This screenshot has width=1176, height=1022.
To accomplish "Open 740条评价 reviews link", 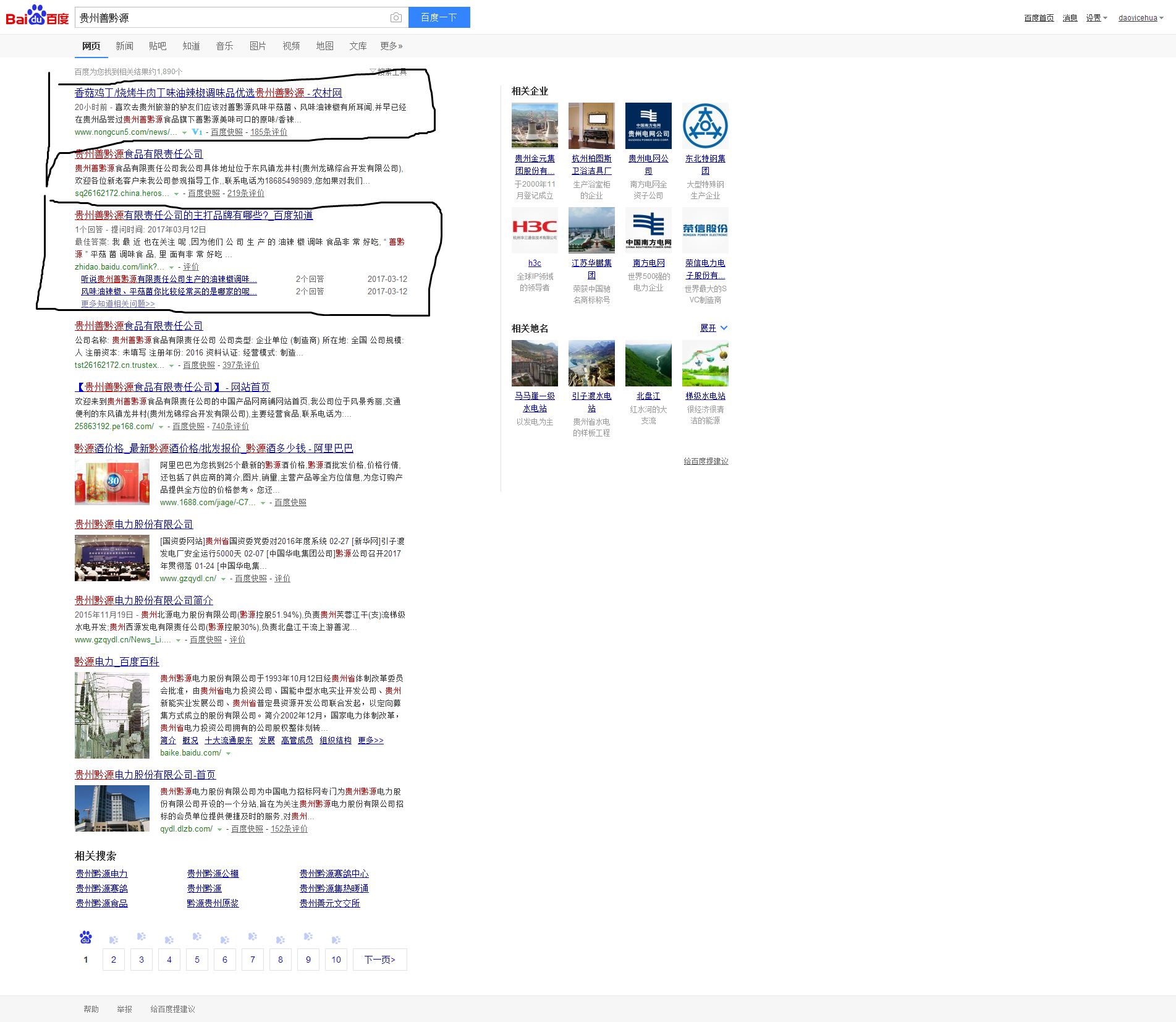I will [x=231, y=427].
